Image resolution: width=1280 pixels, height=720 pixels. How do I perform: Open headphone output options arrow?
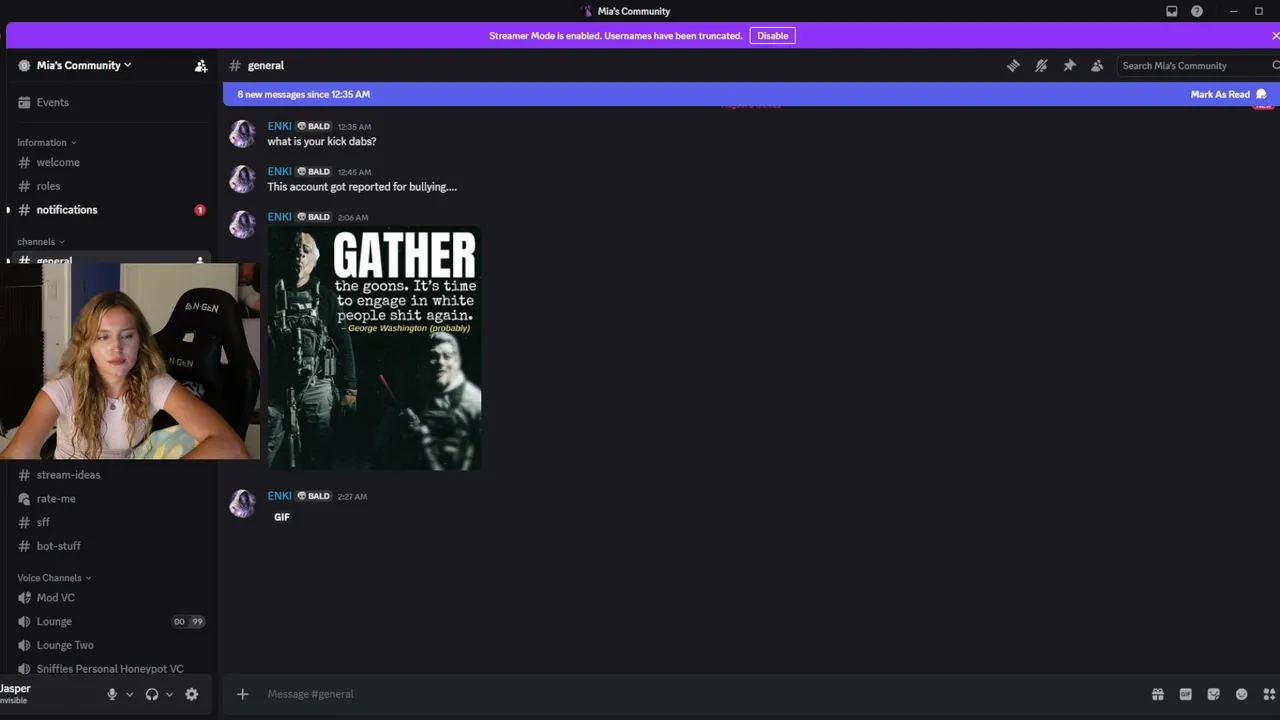point(169,695)
